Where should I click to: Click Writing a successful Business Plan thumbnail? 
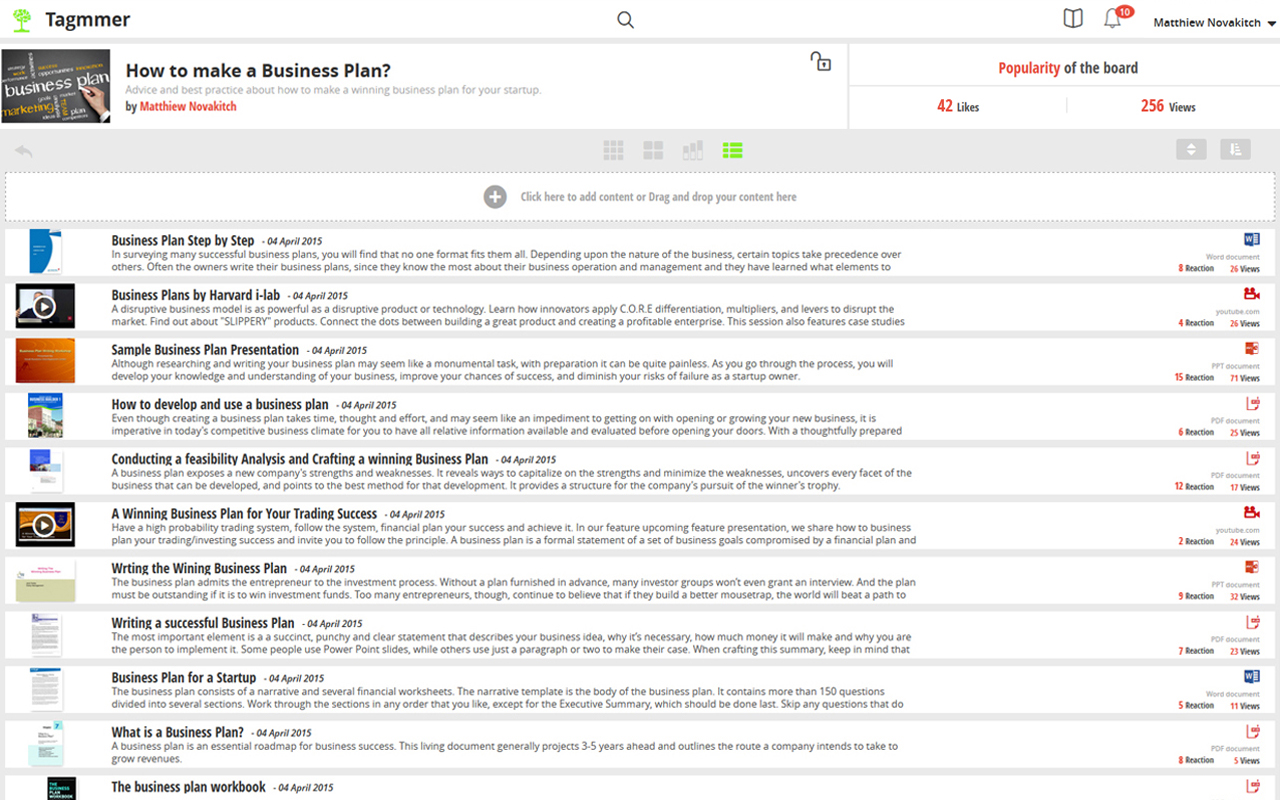pos(45,634)
